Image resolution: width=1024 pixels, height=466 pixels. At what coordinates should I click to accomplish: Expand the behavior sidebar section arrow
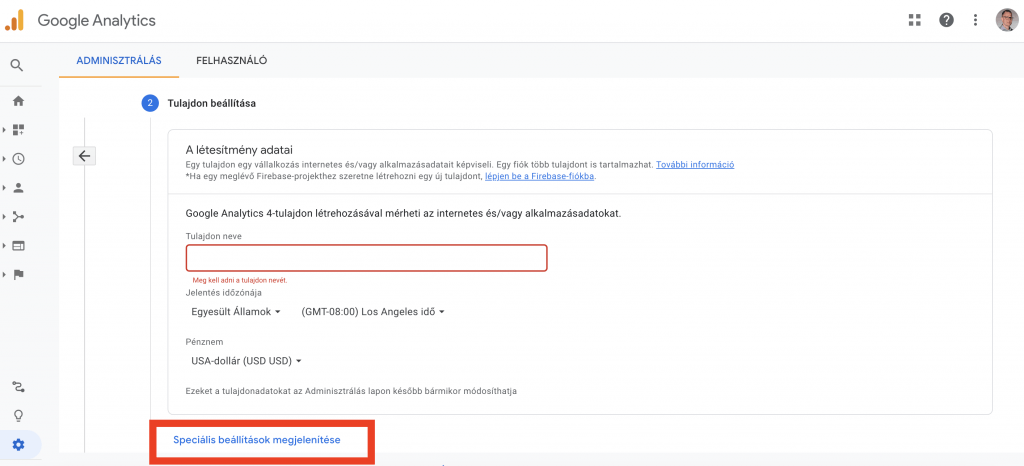pos(5,245)
